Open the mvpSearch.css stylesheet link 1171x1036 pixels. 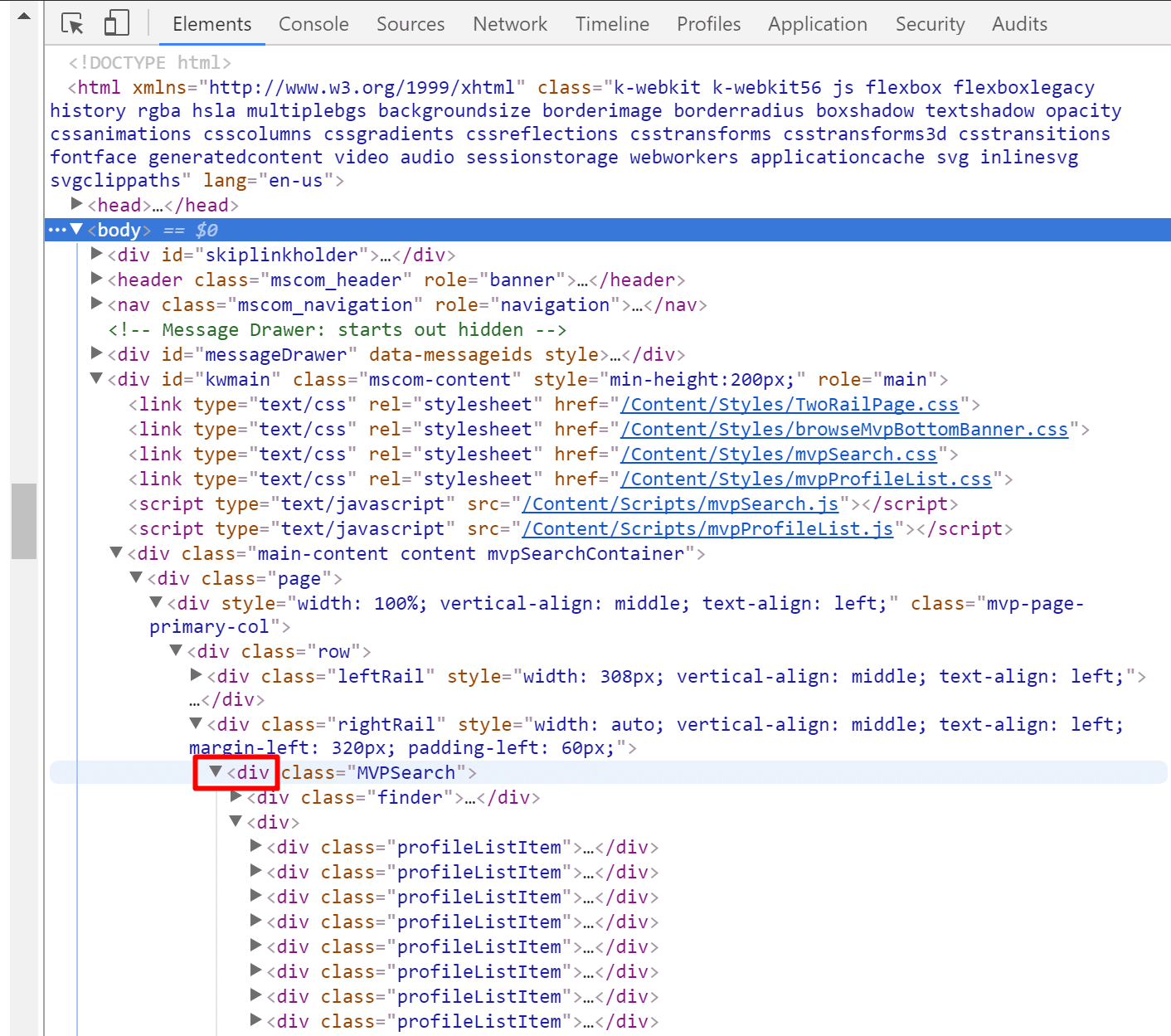[x=779, y=455]
